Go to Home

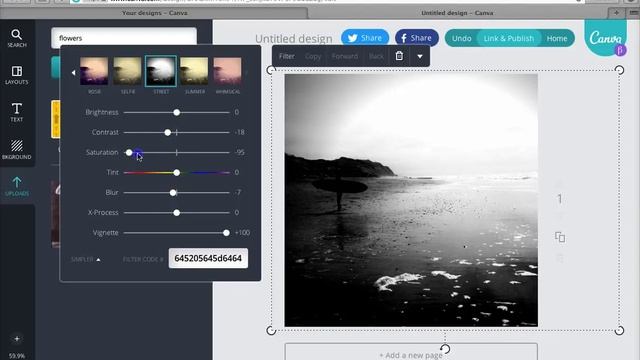[x=557, y=38]
